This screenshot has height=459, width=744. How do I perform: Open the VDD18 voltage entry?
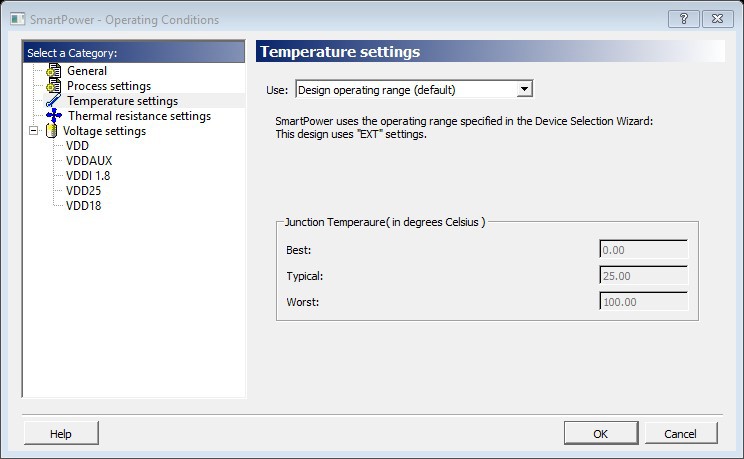tap(83, 206)
